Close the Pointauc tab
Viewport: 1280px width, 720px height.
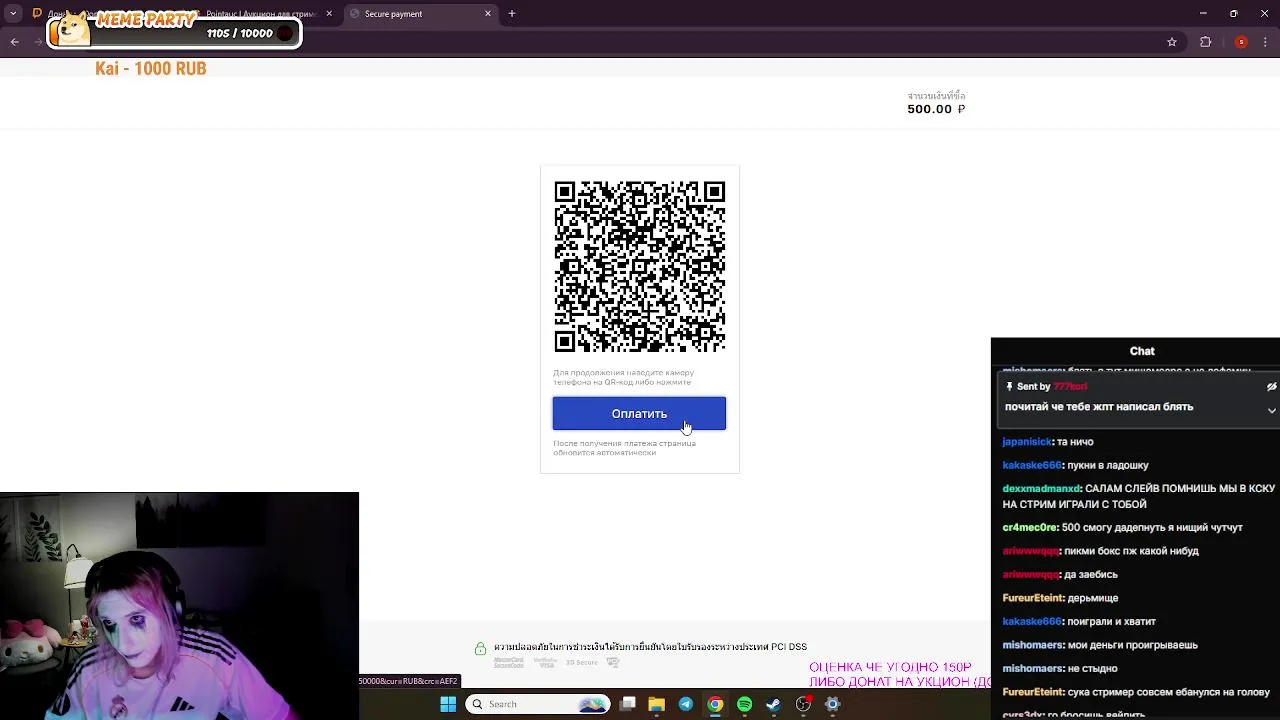[x=329, y=14]
